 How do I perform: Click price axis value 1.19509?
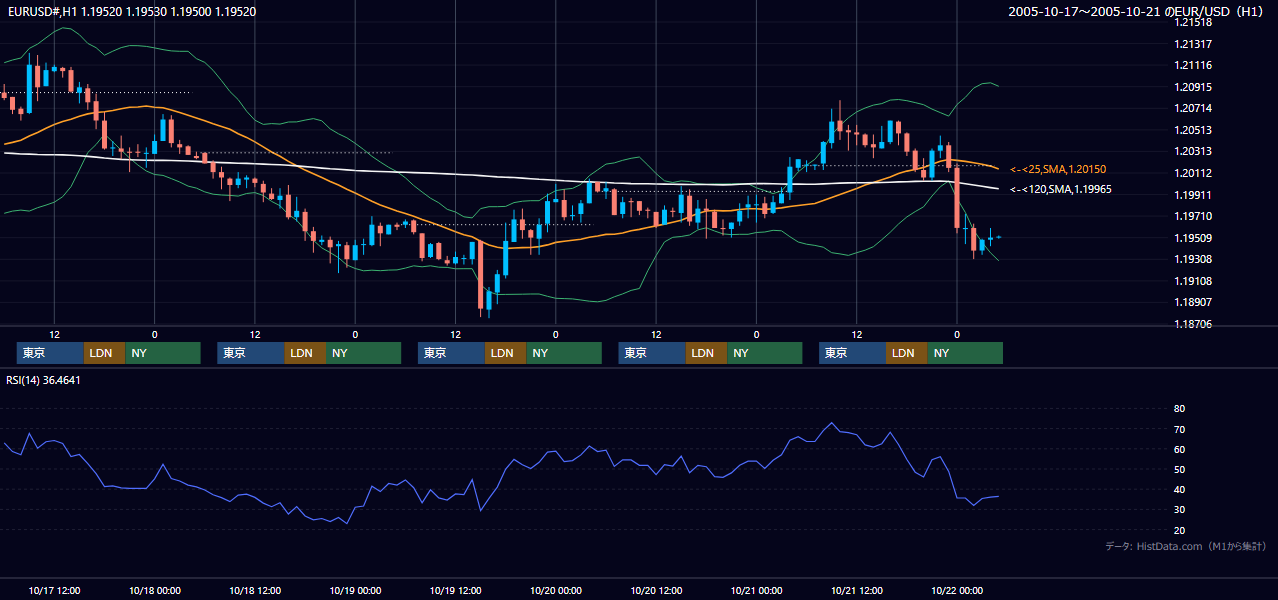(x=1194, y=238)
